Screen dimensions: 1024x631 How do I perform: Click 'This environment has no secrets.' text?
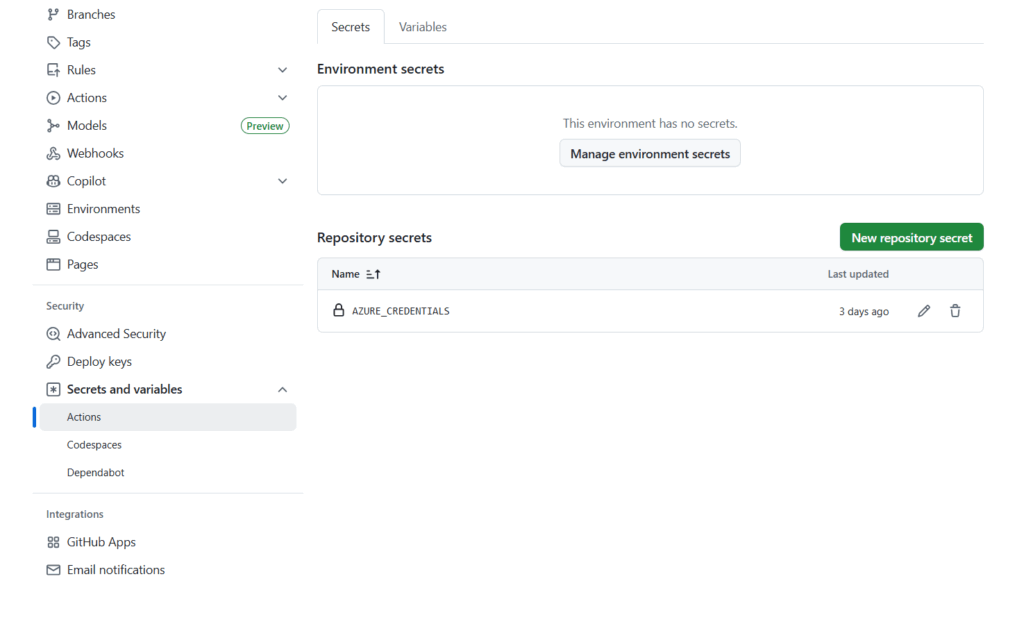pyautogui.click(x=650, y=123)
